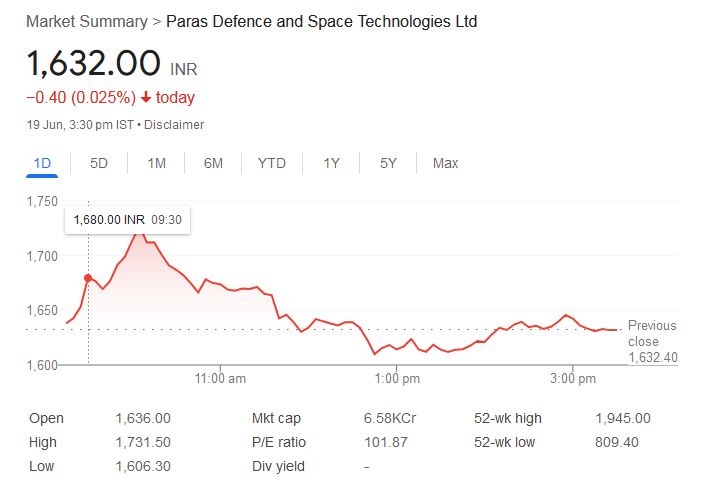Click the 1:00 pm axis label

(x=398, y=379)
